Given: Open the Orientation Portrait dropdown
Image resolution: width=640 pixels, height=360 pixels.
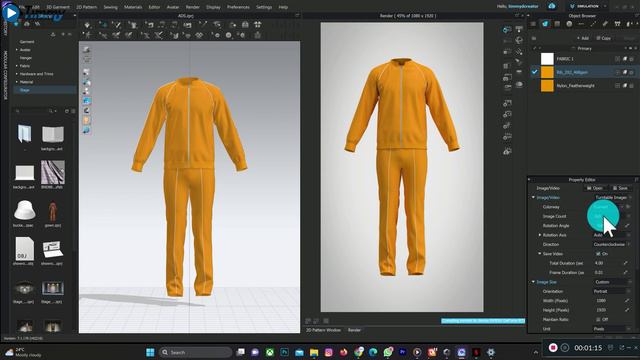Looking at the screenshot, I should (x=612, y=291).
